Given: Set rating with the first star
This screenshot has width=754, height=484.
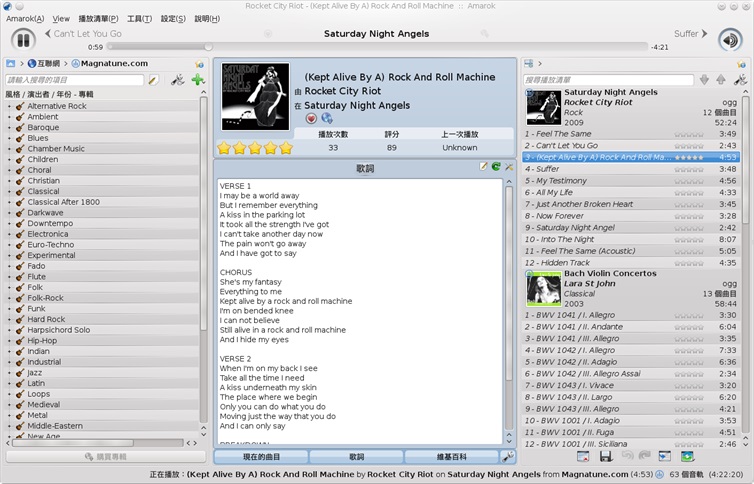Looking at the screenshot, I should coord(224,148).
